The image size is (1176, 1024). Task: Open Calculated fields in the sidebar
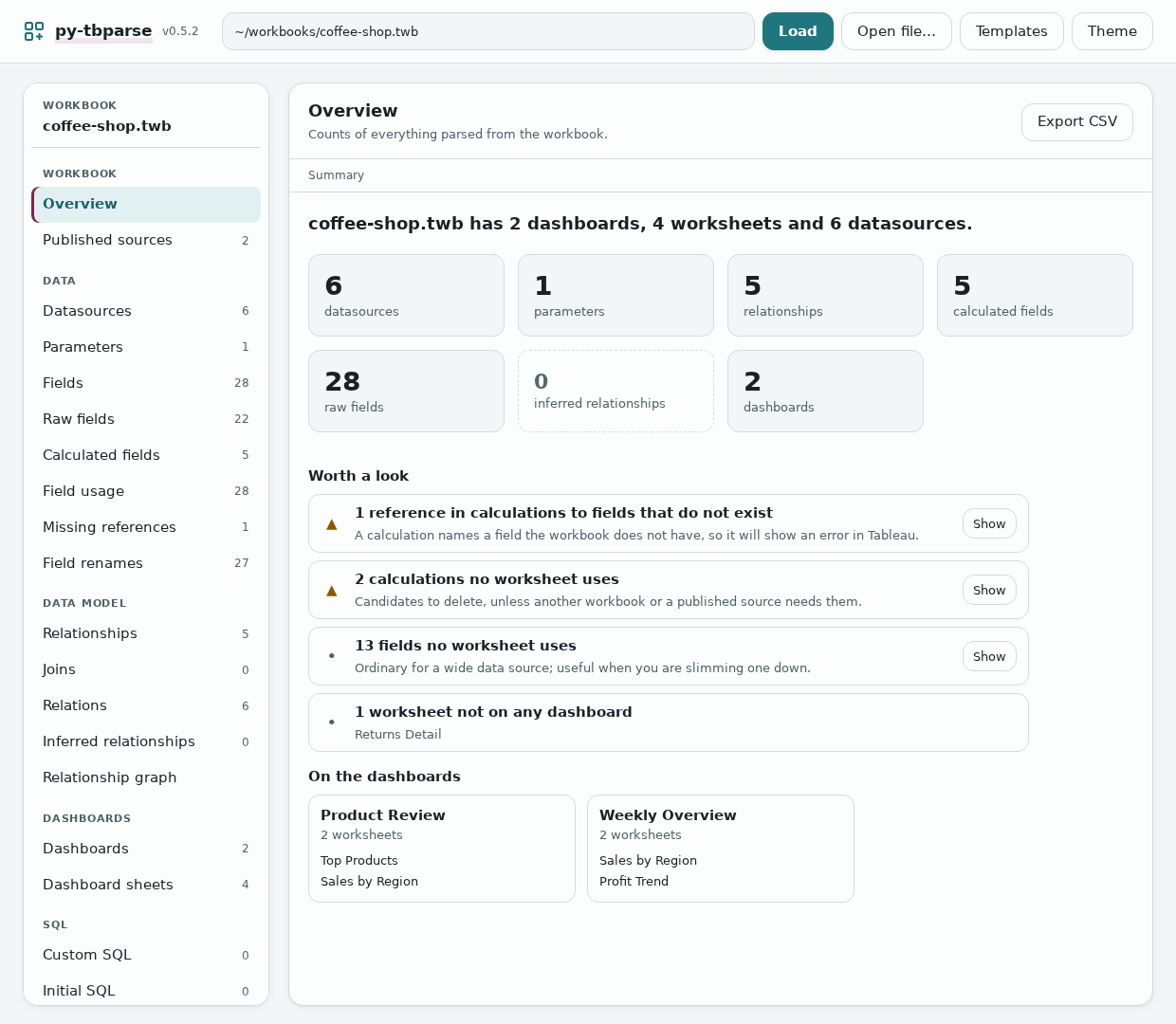(x=146, y=456)
